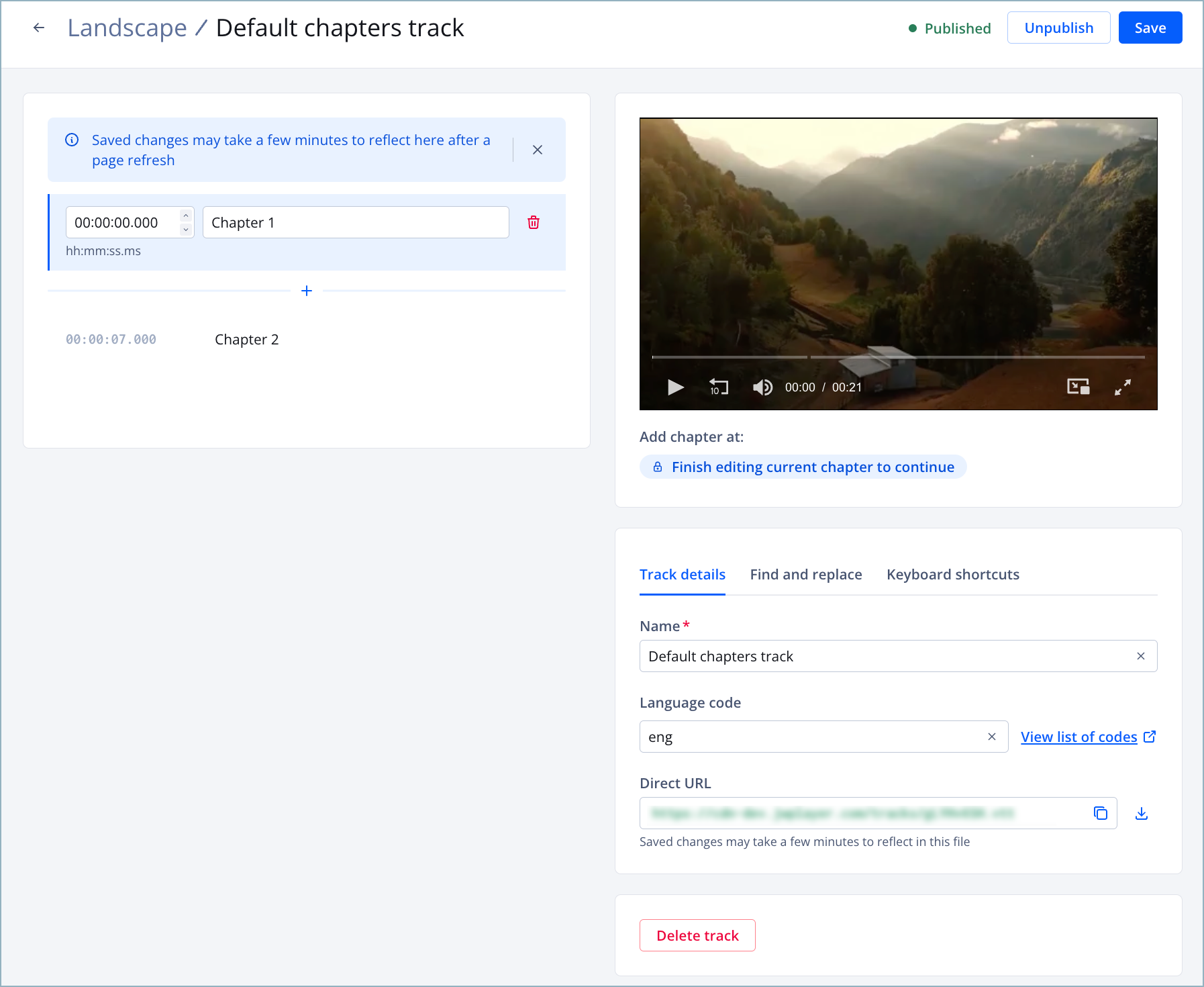Toggle picture-in-picture mode
Image resolution: width=1204 pixels, height=987 pixels.
point(1078,387)
